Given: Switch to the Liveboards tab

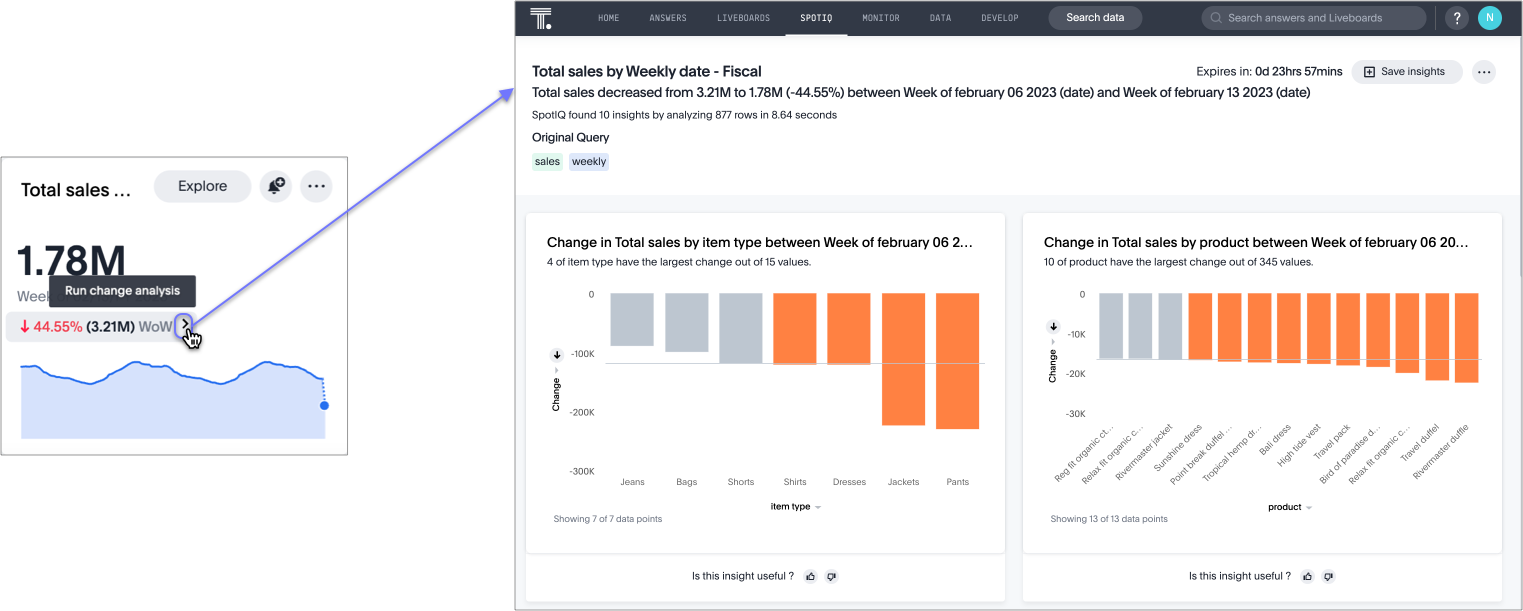Looking at the screenshot, I should [x=743, y=18].
